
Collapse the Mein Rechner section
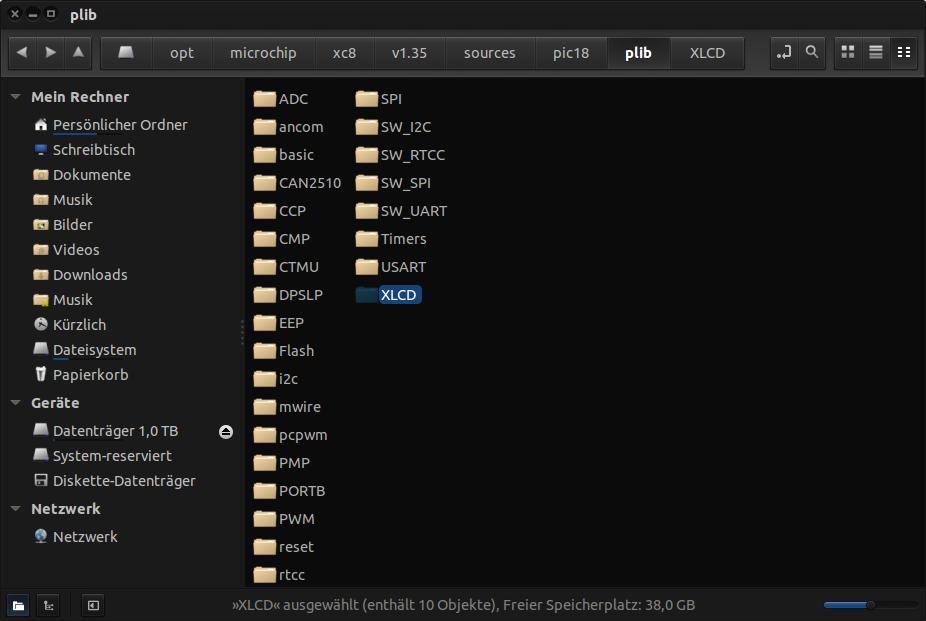(x=16, y=97)
